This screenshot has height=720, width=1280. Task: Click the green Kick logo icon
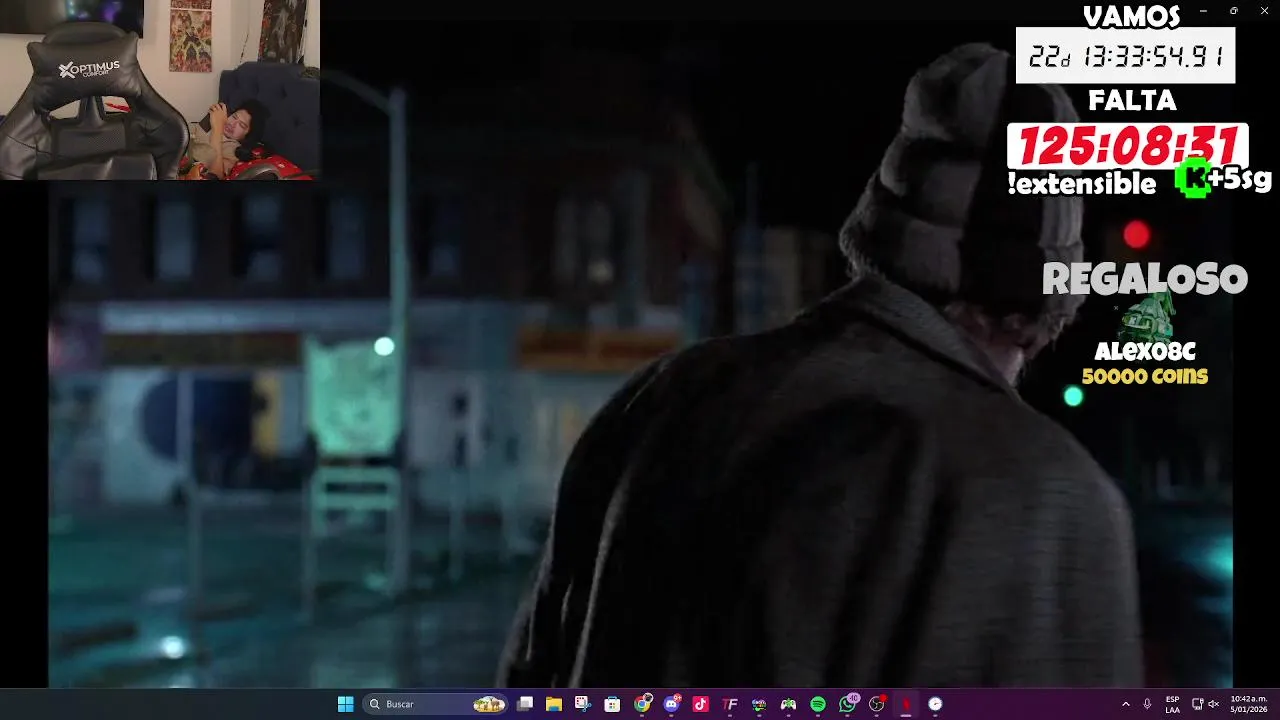coord(1193,179)
